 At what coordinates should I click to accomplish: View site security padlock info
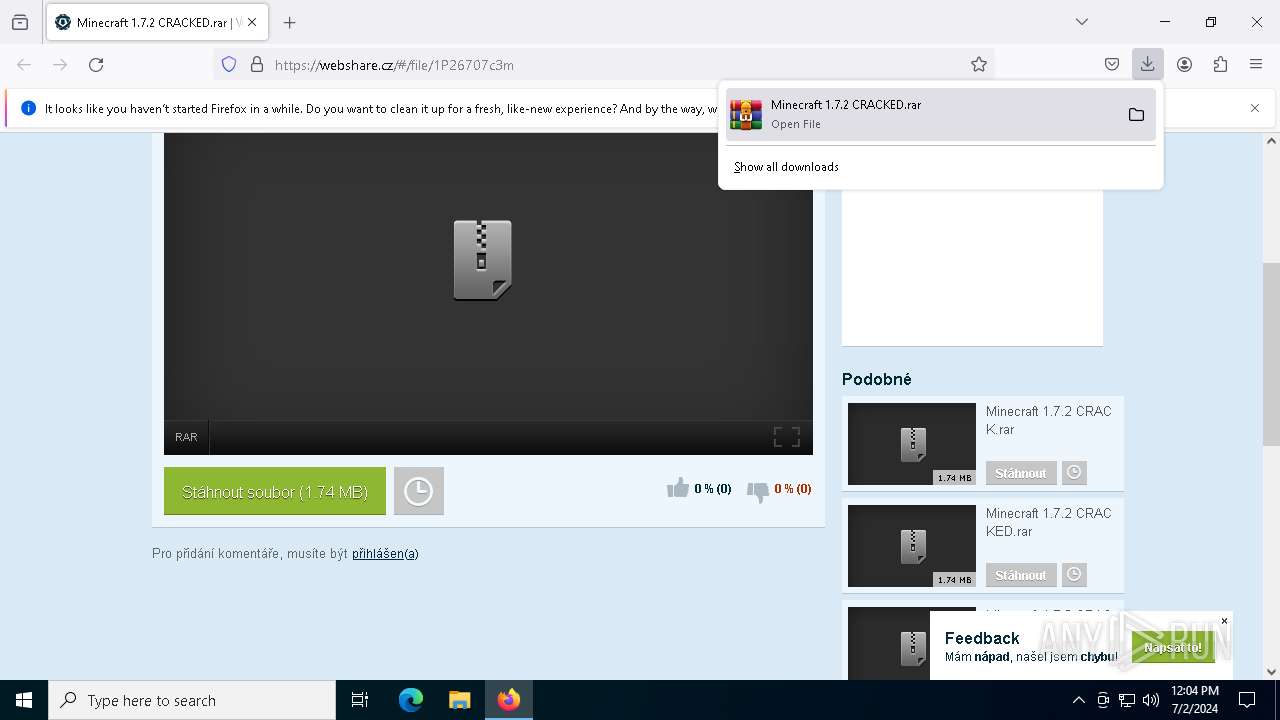(x=257, y=64)
